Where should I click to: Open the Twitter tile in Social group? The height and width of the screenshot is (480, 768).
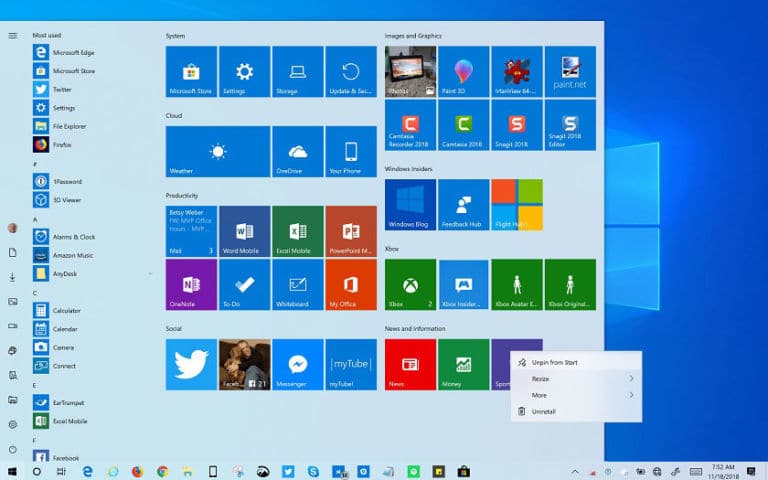click(191, 364)
